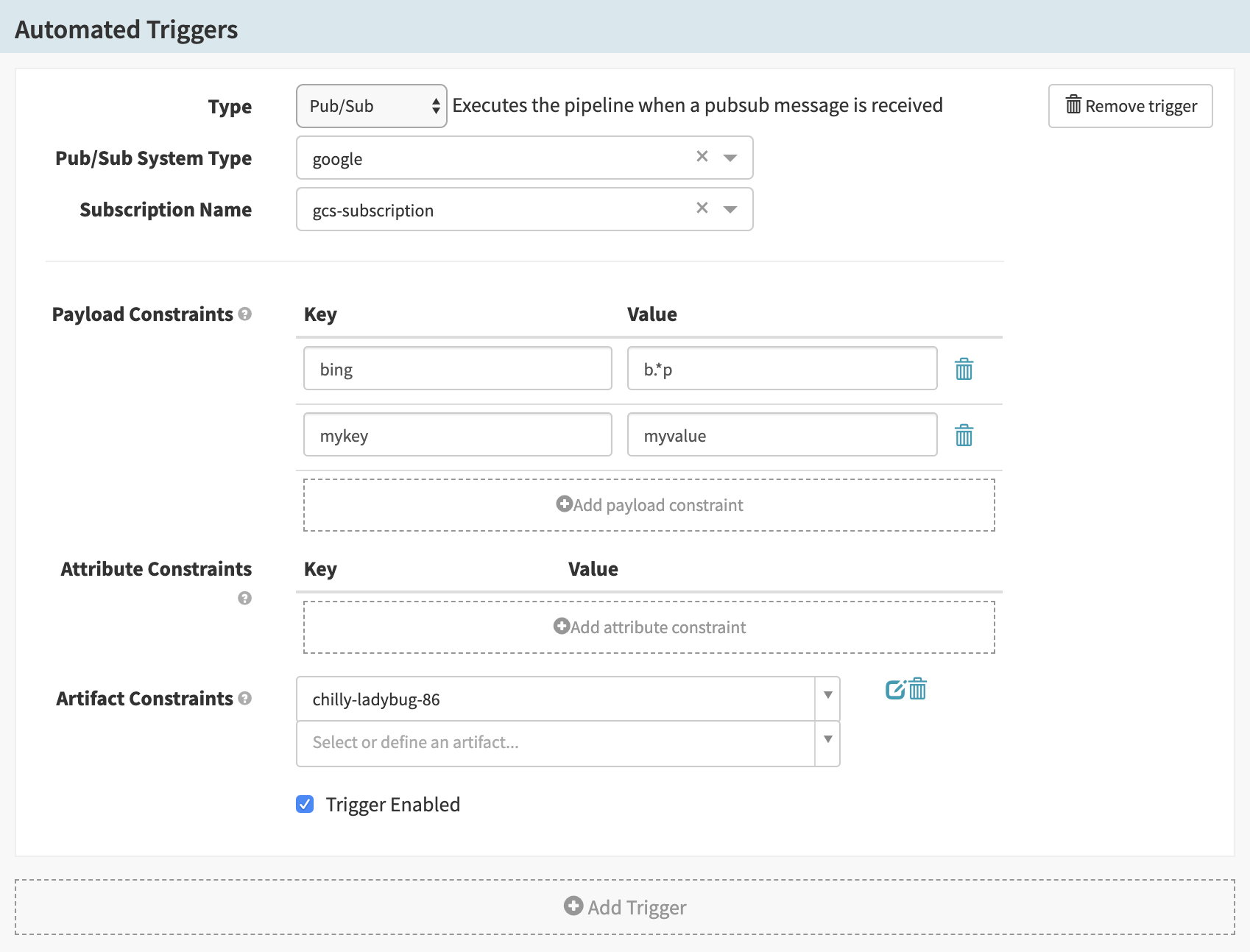Expand the Subscription Name dropdown arrow
The width and height of the screenshot is (1250, 952).
point(730,209)
